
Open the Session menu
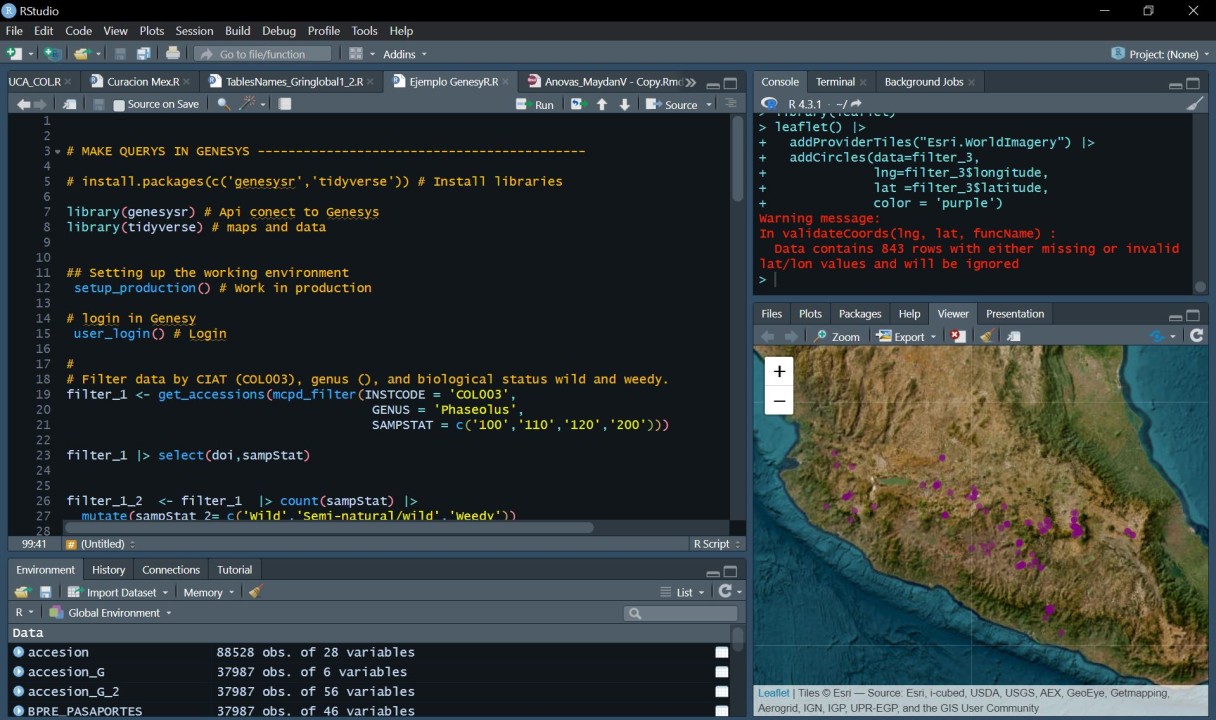point(194,31)
